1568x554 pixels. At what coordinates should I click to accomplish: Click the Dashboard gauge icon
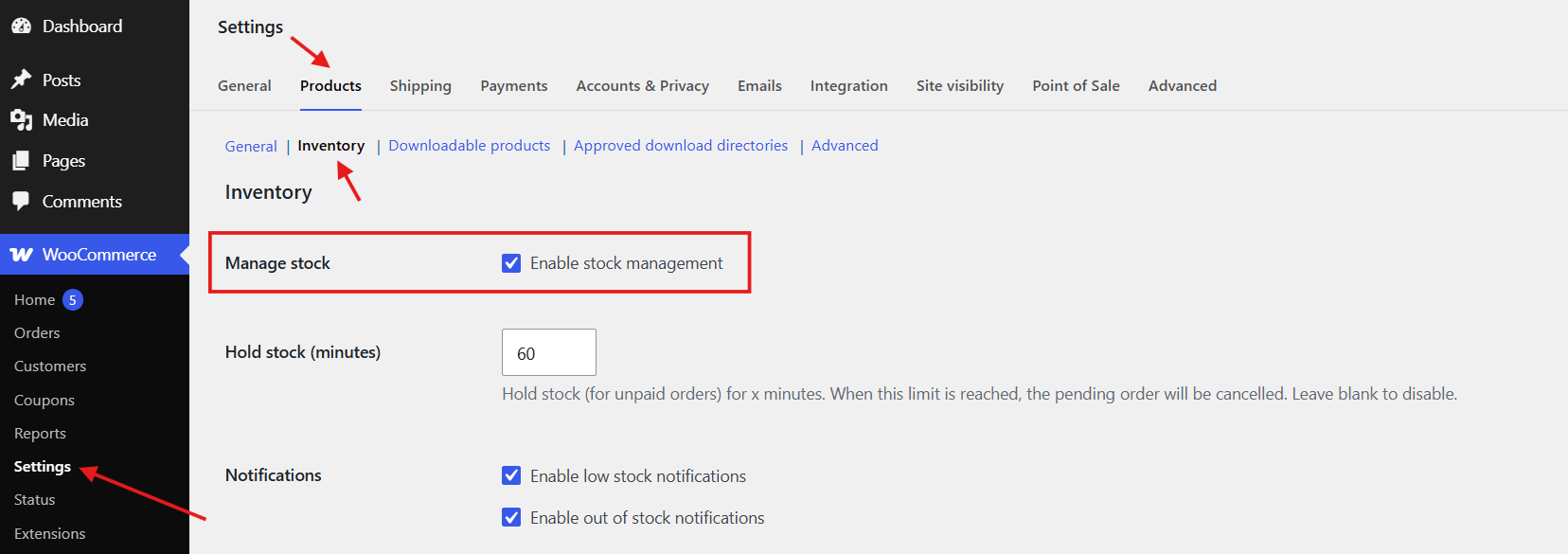tap(21, 27)
